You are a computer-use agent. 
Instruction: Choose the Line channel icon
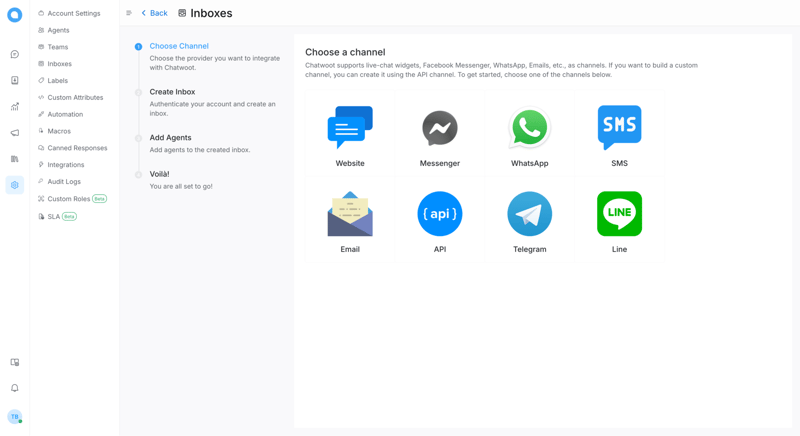619,214
